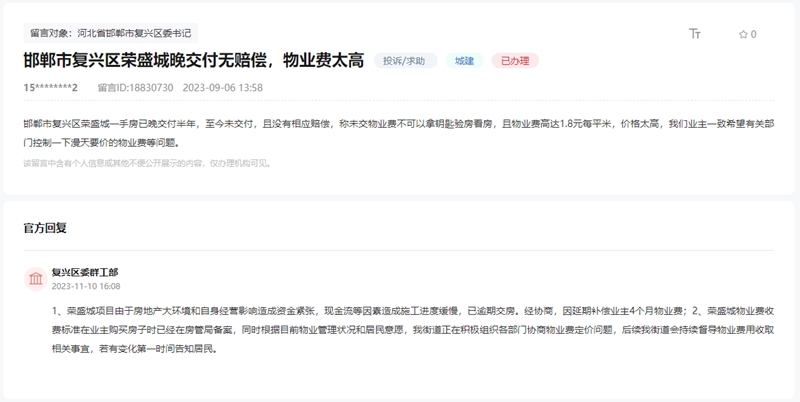Select the 城建 category tag
The image size is (800, 402).
(464, 61)
